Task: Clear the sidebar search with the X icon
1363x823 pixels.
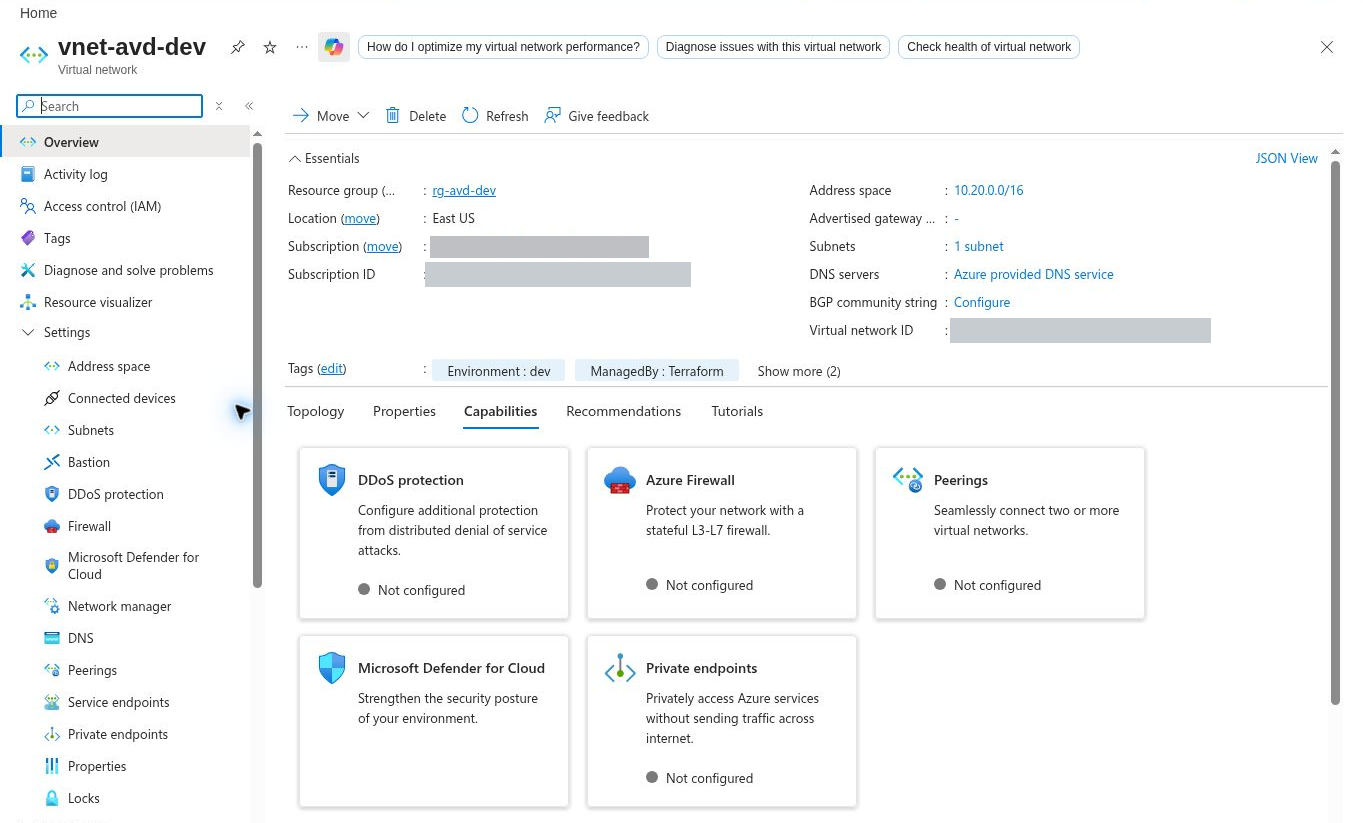Action: [x=219, y=106]
